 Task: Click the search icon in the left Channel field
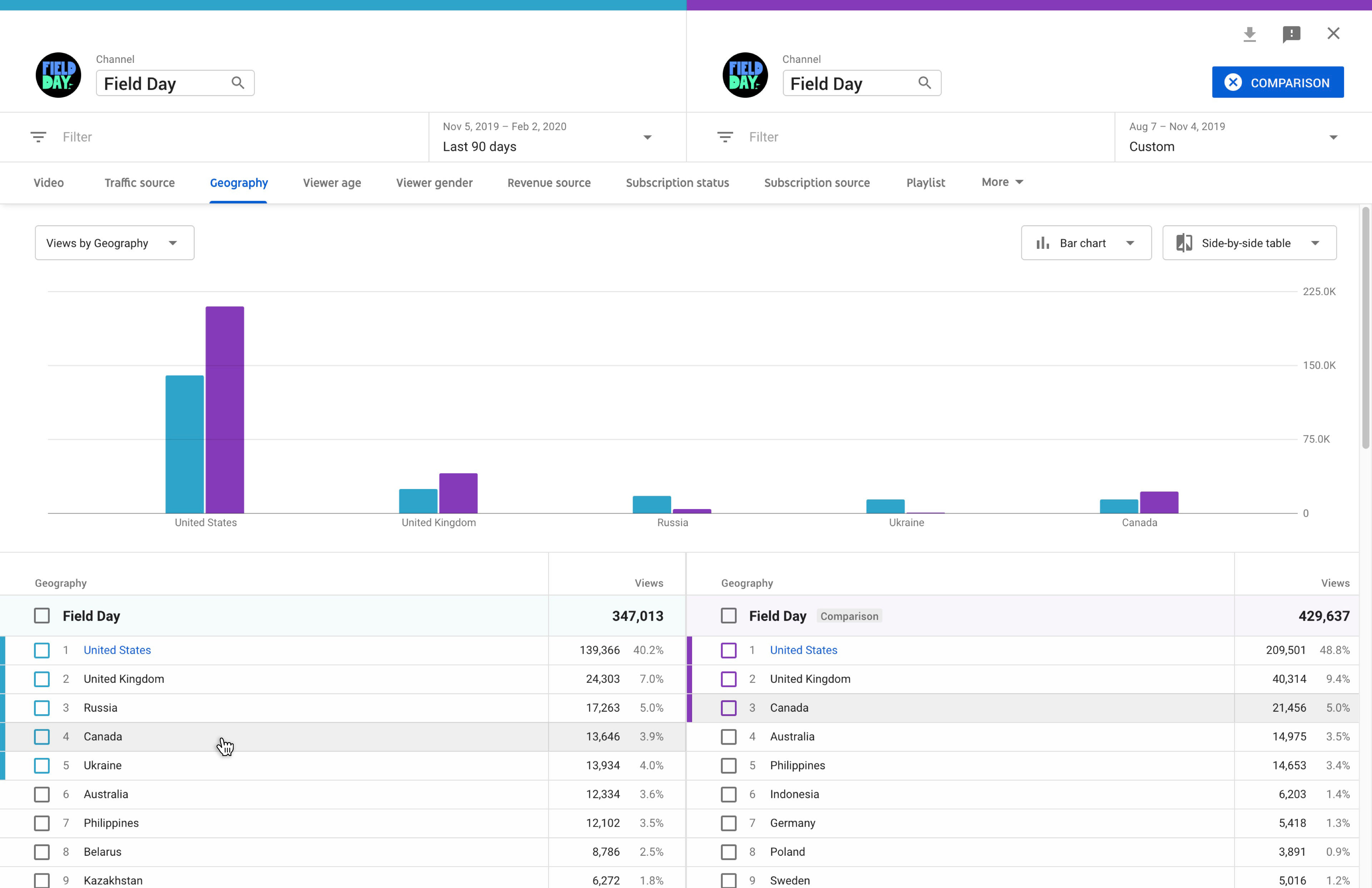(x=237, y=83)
